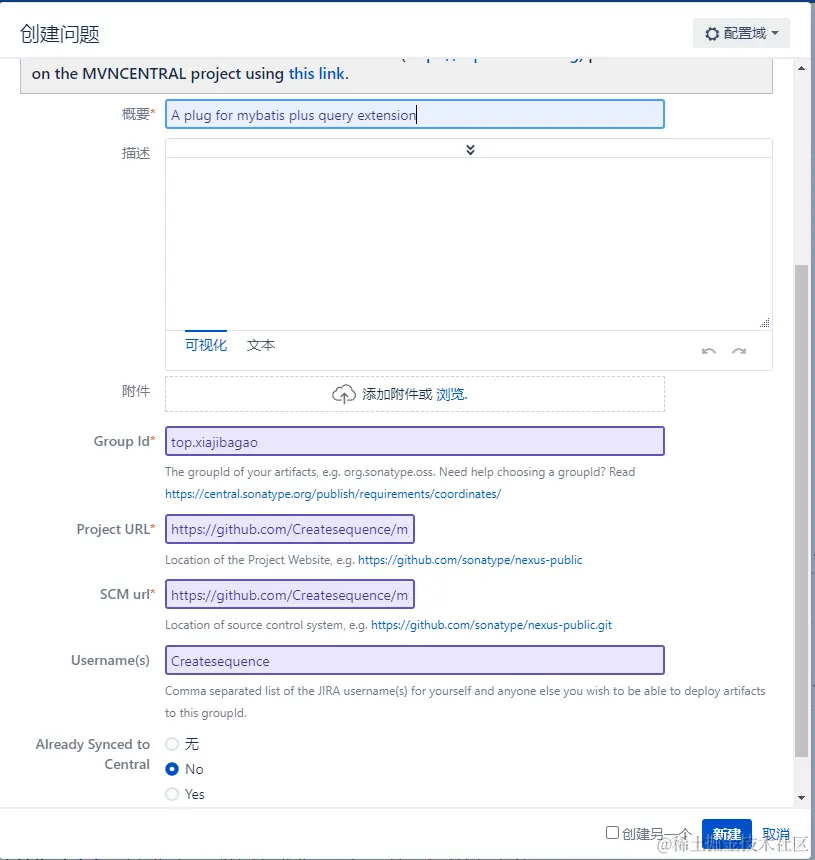The image size is (815, 860).
Task: Click the redo arrow icon
Action: tap(739, 351)
